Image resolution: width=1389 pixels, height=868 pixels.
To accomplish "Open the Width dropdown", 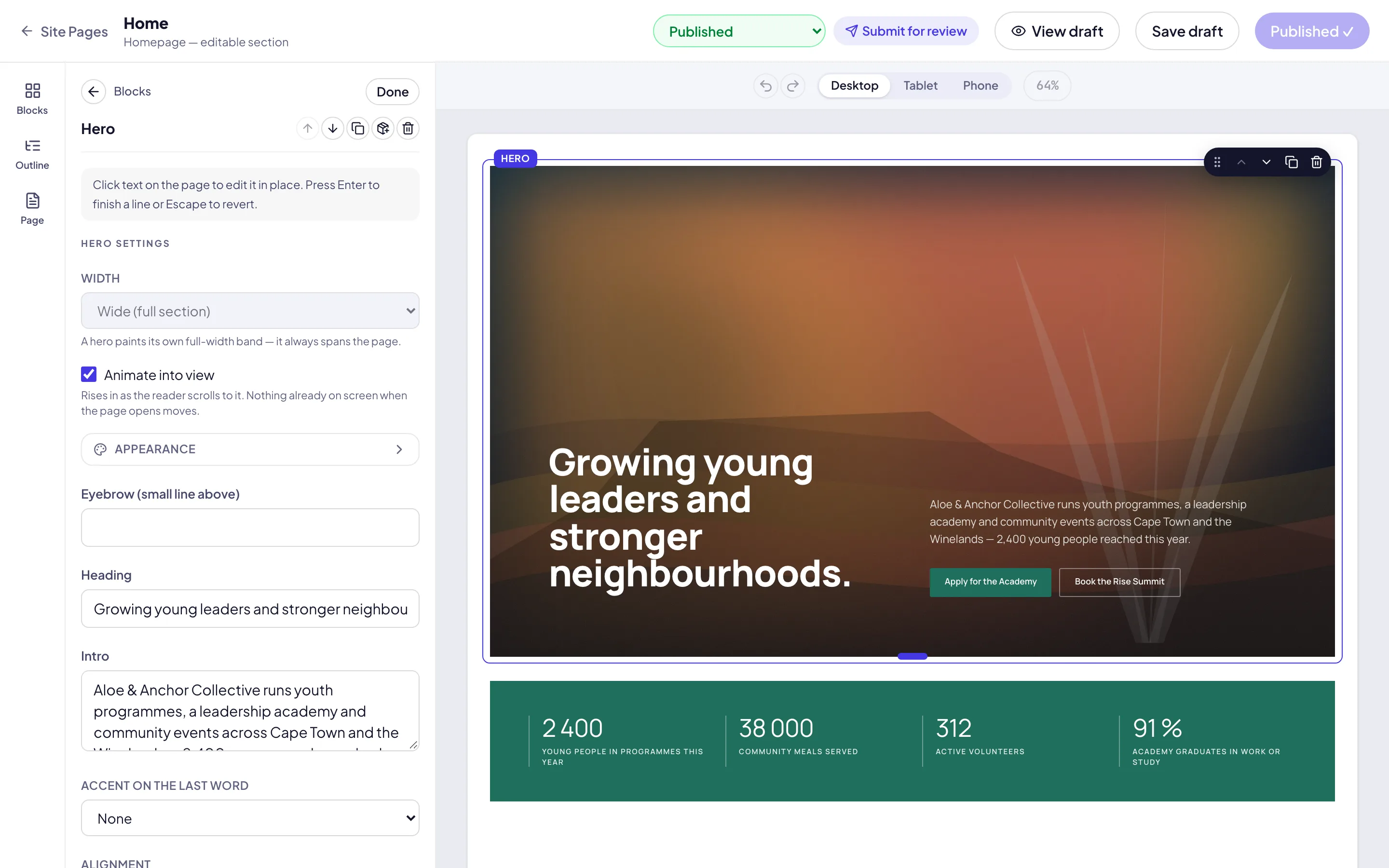I will click(250, 311).
